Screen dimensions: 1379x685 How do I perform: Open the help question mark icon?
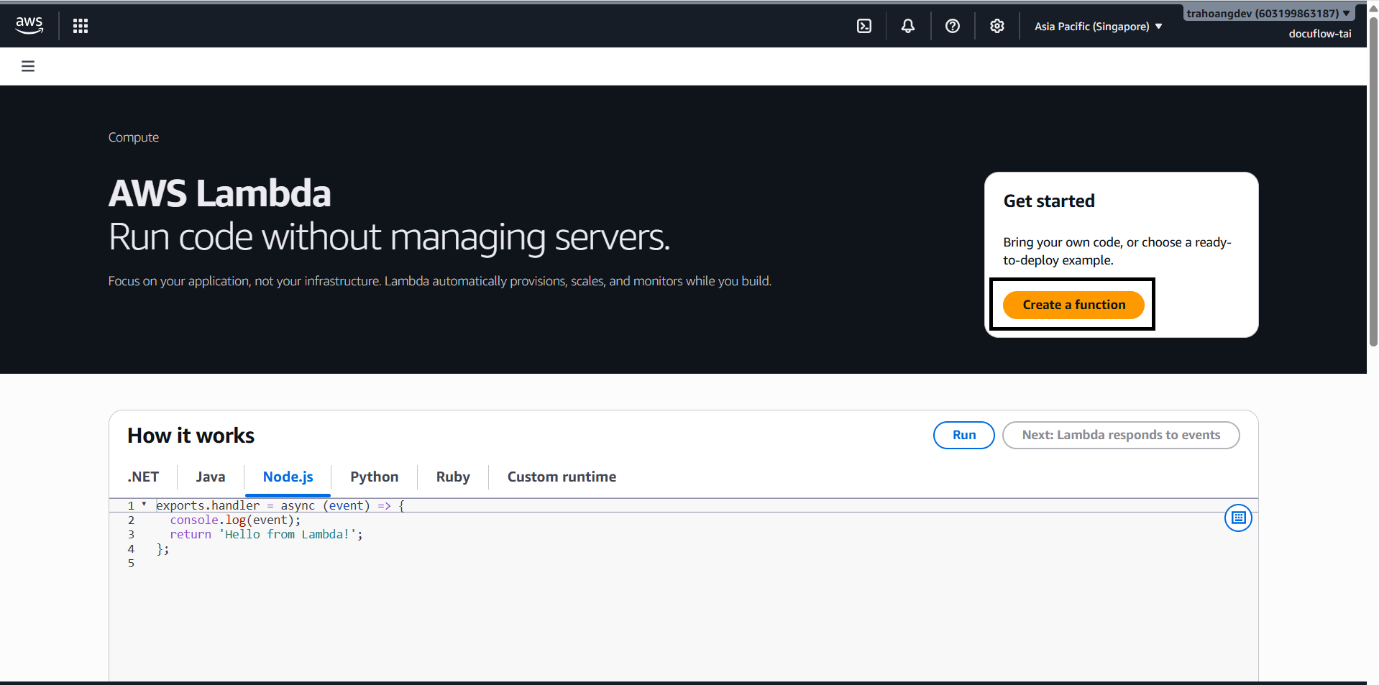(x=953, y=26)
